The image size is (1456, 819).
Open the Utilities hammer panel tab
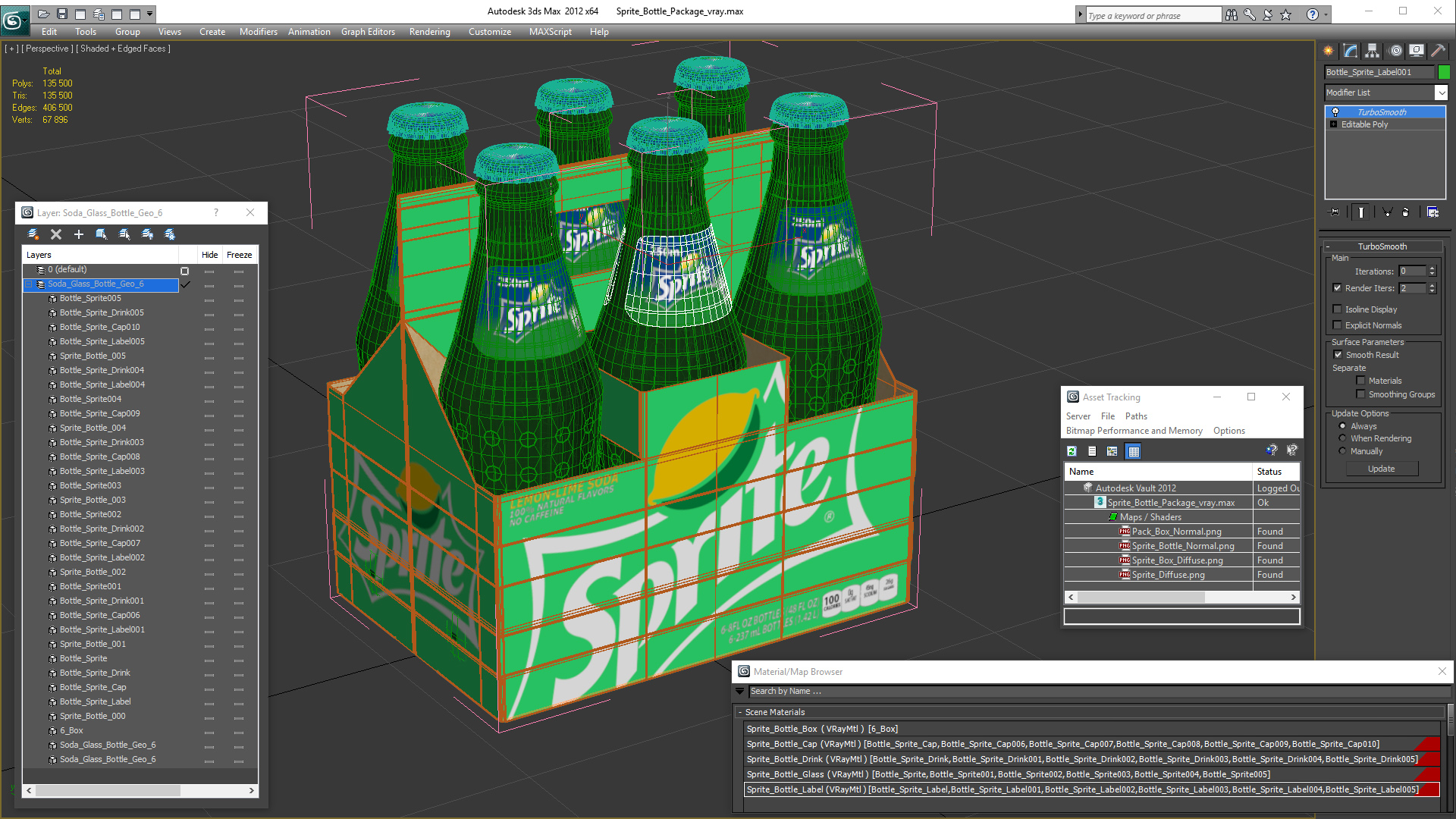click(x=1438, y=51)
